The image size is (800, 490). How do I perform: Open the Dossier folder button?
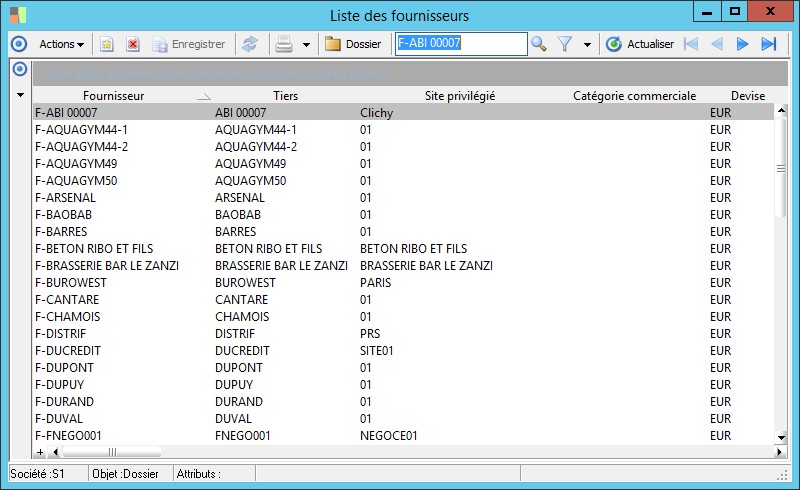(x=353, y=44)
